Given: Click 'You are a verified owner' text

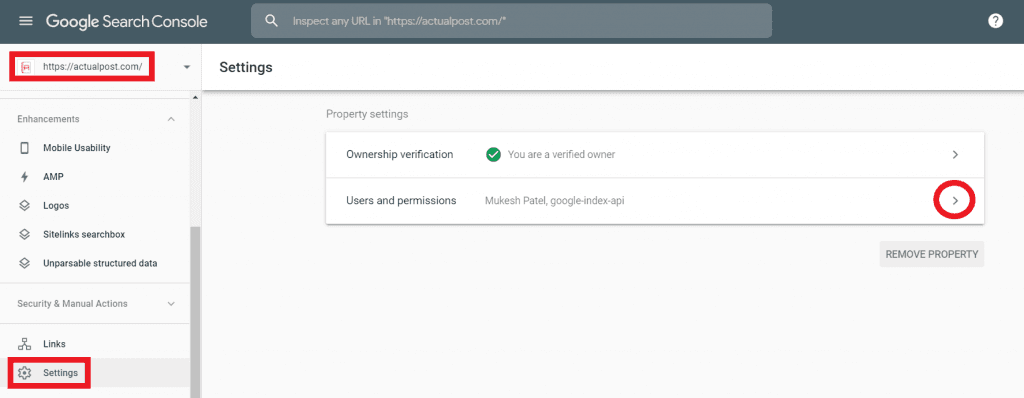Looking at the screenshot, I should (x=561, y=155).
